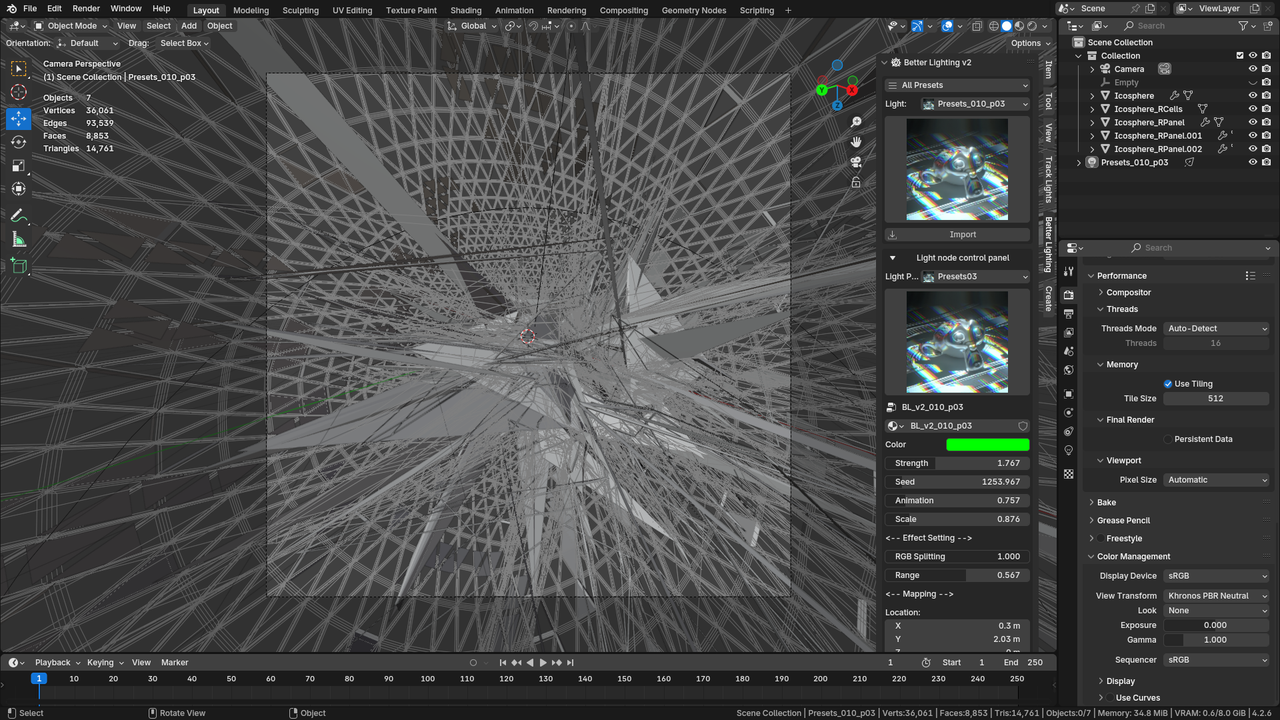The width and height of the screenshot is (1280, 720).
Task: Open the Output properties tab icon
Action: 1068,314
